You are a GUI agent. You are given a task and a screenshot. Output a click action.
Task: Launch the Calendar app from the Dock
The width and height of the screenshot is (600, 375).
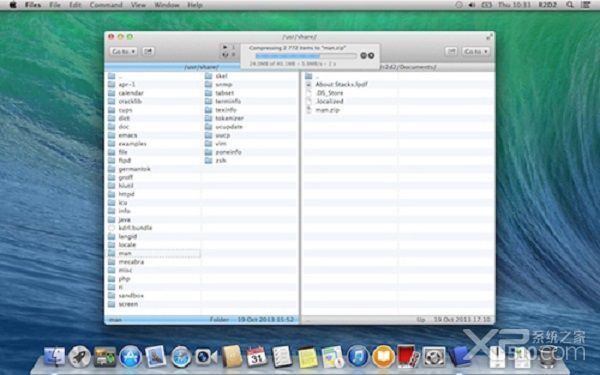257,357
